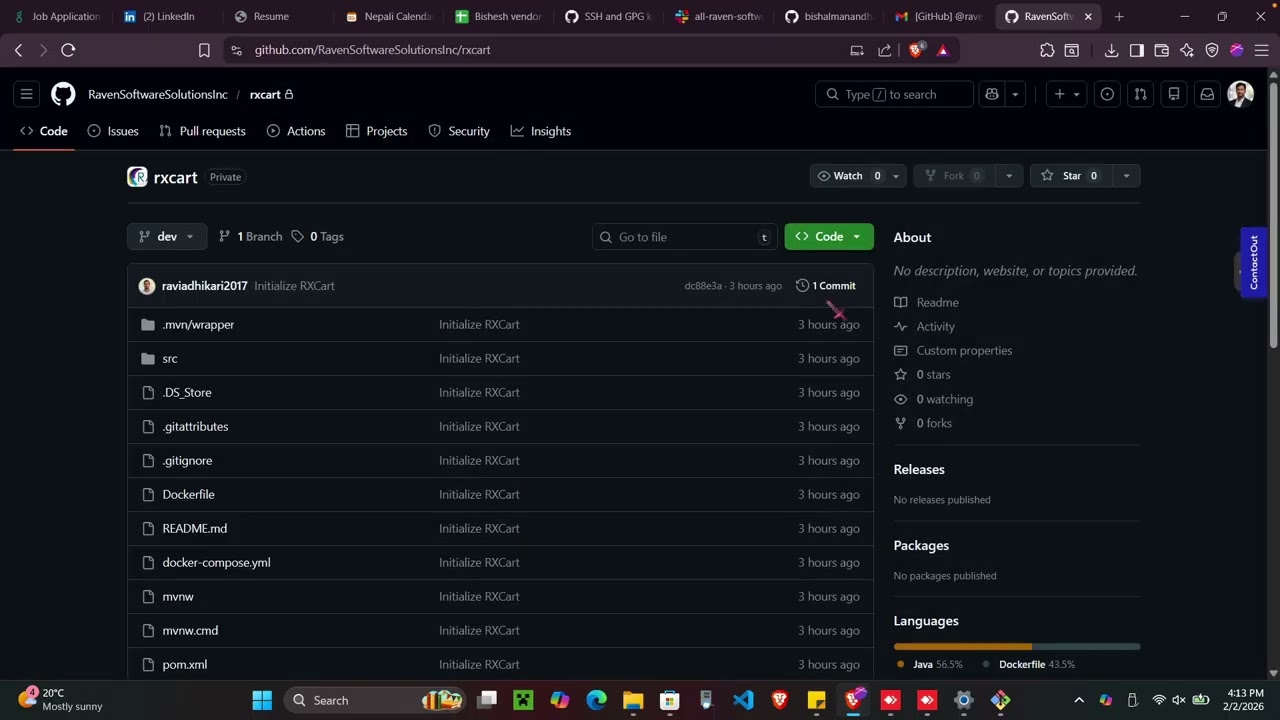Click the Java language bar segment
This screenshot has height=720, width=1280.
[x=963, y=647]
